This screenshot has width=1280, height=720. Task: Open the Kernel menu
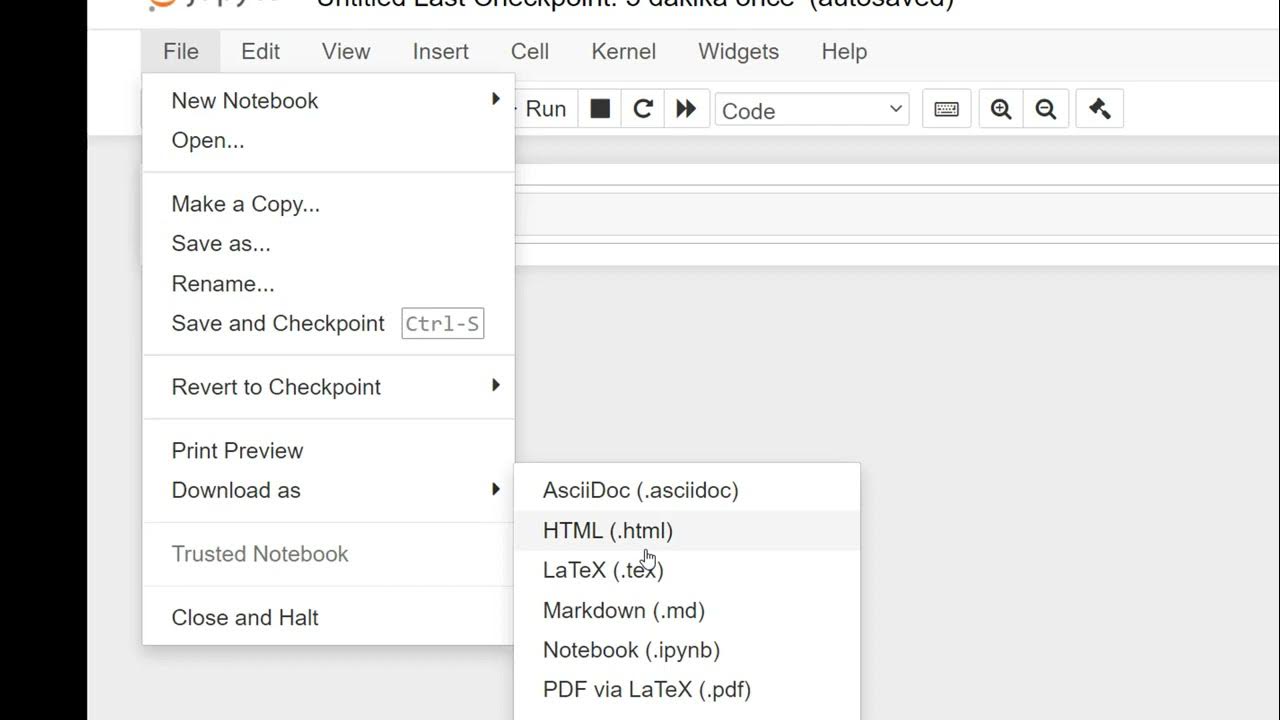(x=623, y=52)
